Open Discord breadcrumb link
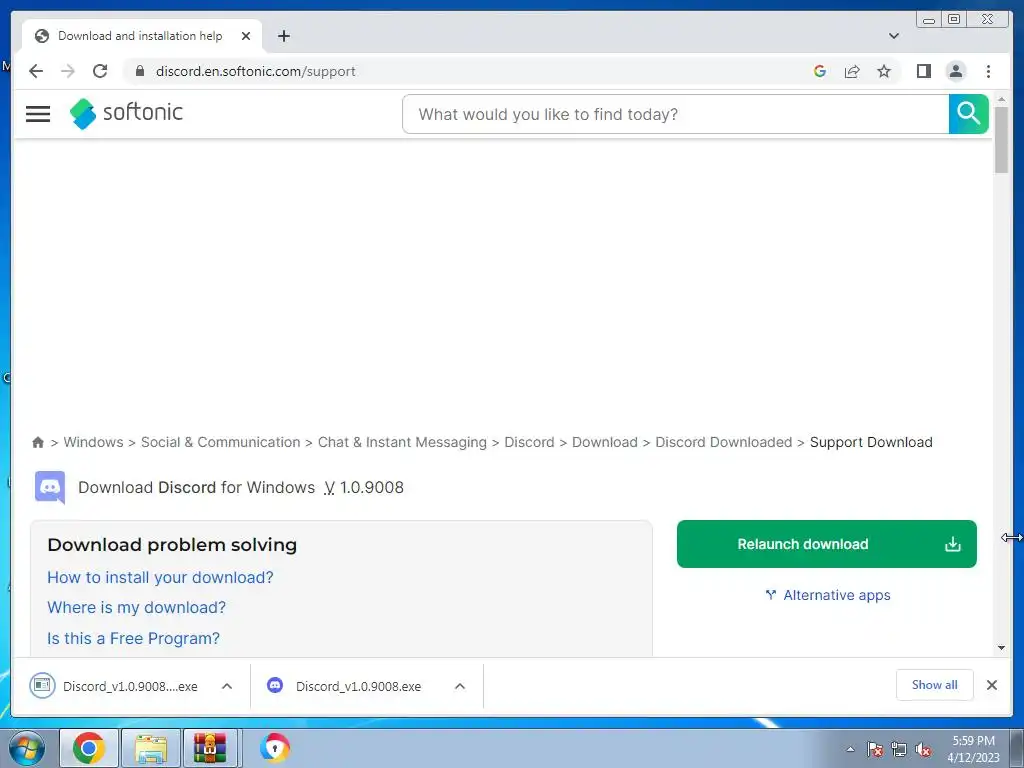The image size is (1024, 768). tap(529, 442)
